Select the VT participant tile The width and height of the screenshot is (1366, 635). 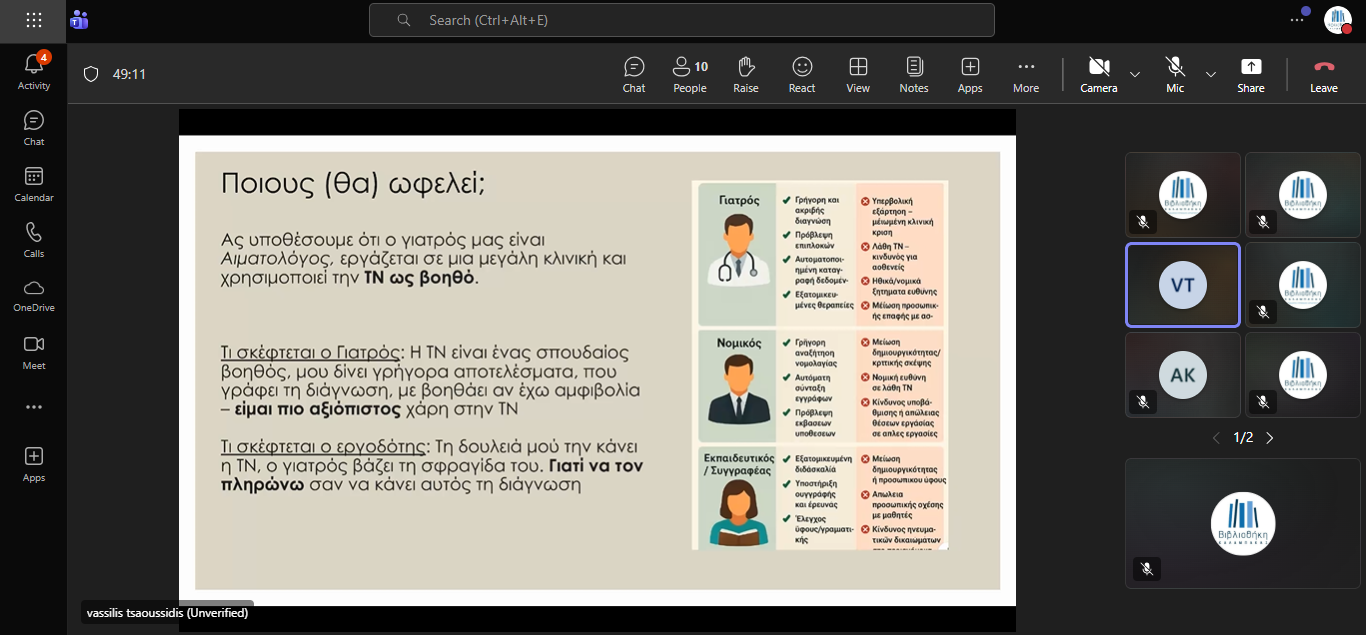coord(1182,285)
